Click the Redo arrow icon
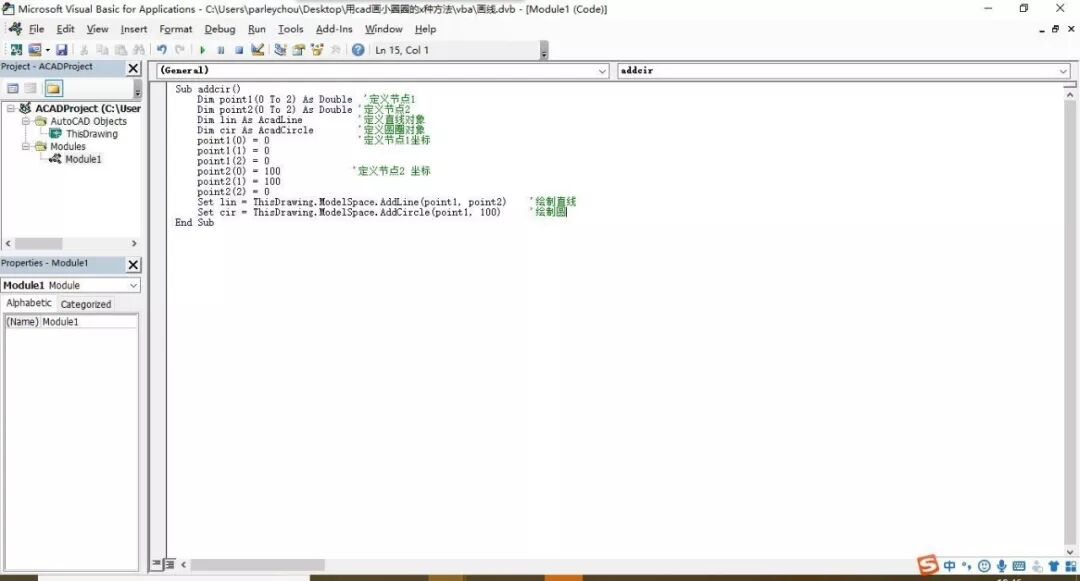The height and width of the screenshot is (581, 1080). 180,50
